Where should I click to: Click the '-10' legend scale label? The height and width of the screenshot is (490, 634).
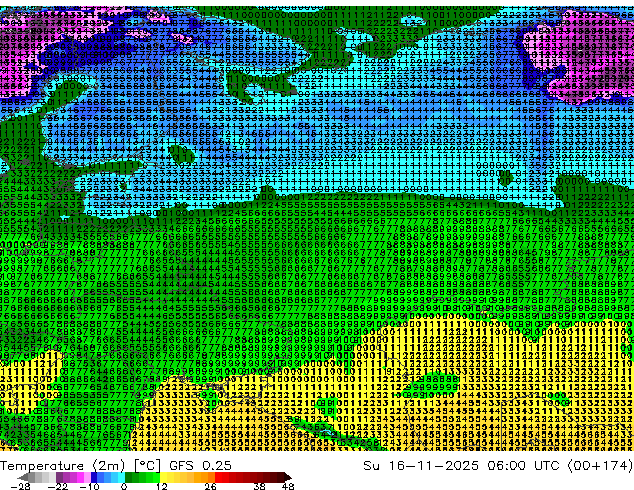pyautogui.click(x=89, y=486)
